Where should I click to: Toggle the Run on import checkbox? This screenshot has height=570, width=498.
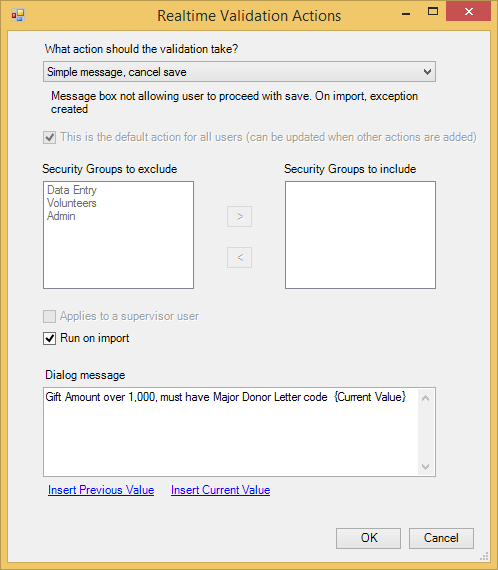pos(49,338)
